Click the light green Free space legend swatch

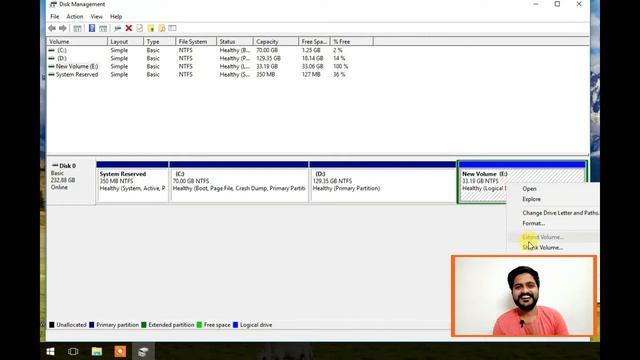[199, 325]
